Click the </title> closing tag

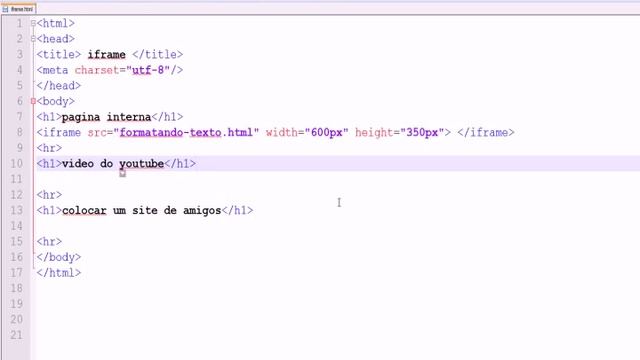[x=158, y=55]
